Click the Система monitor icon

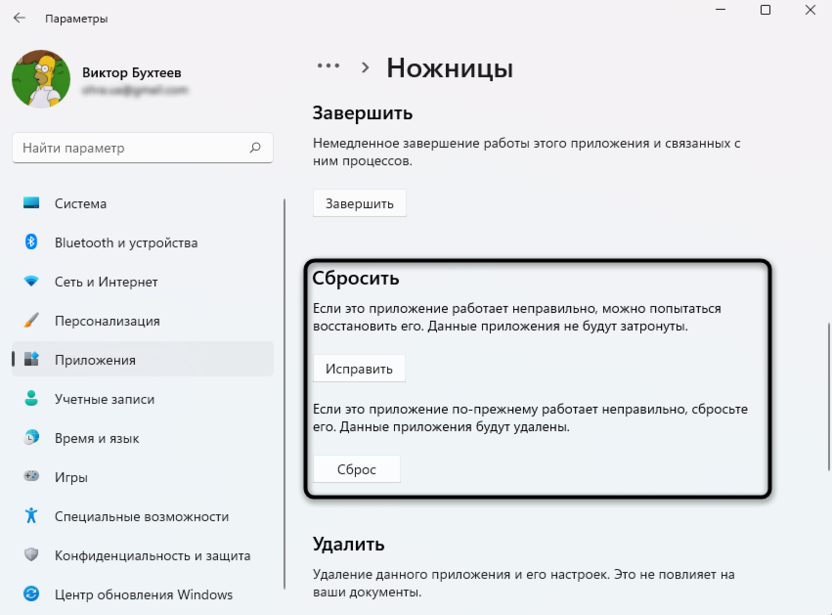click(x=31, y=203)
